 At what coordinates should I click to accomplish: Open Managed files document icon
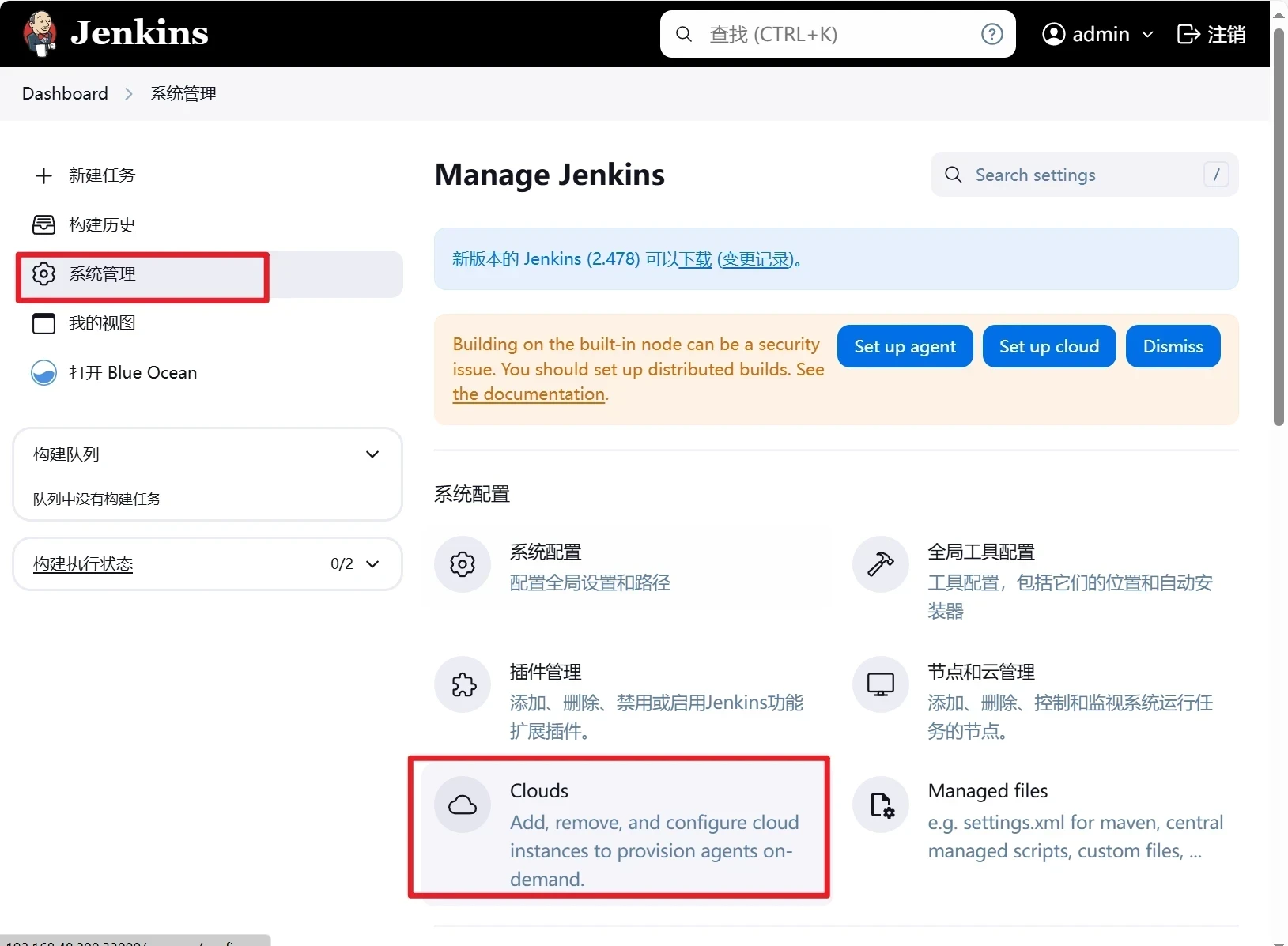pos(880,805)
